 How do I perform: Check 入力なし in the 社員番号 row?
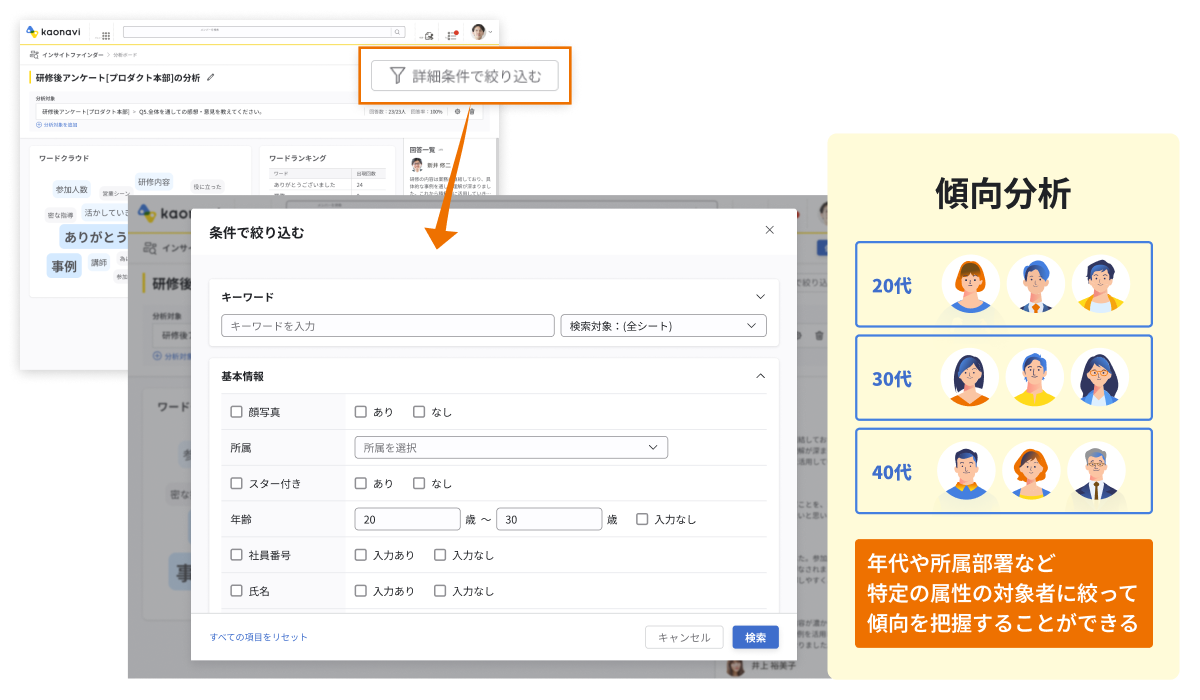click(440, 555)
